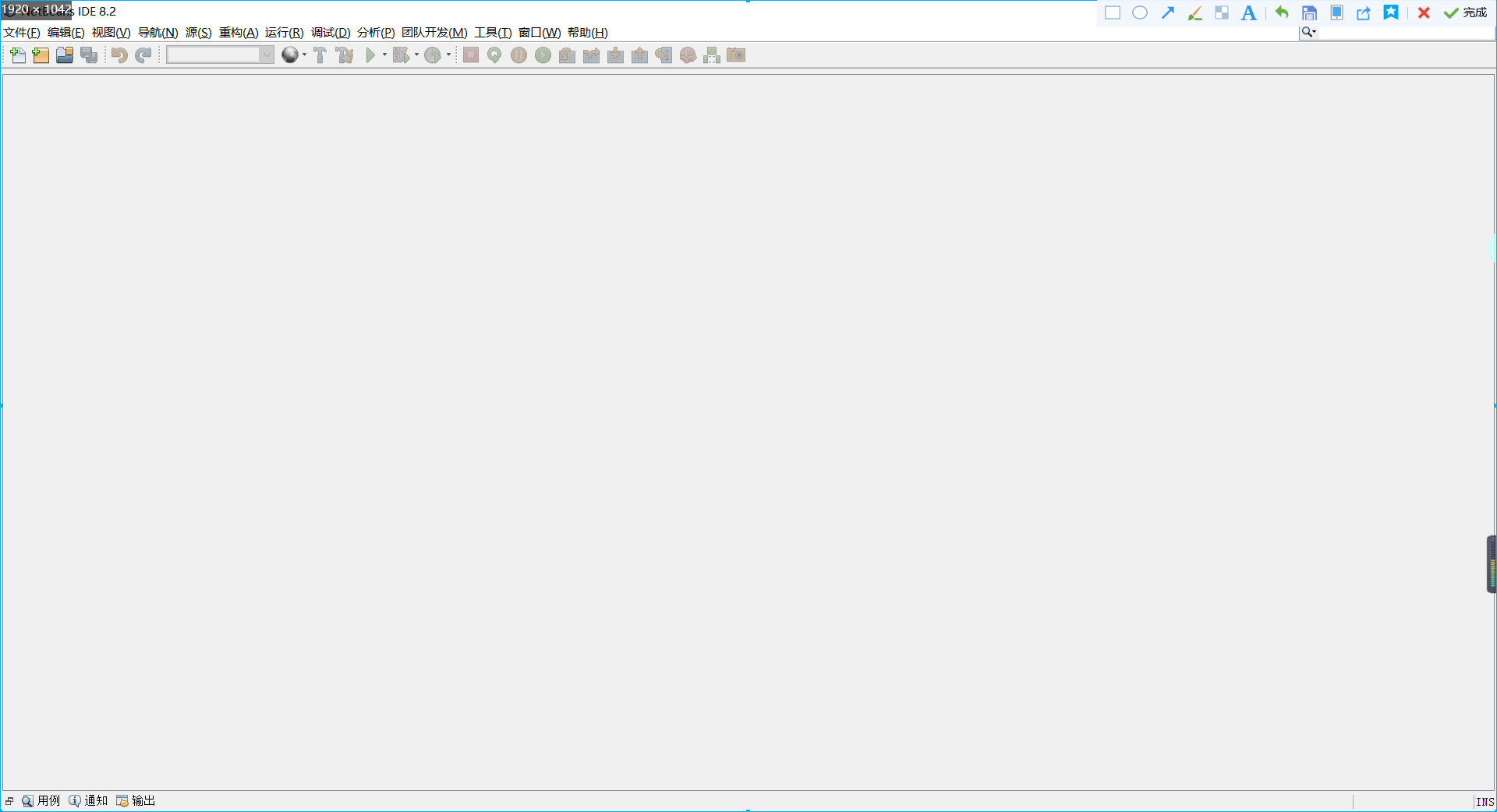Open the 运行(R) menu
The image size is (1497, 812).
tap(285, 32)
